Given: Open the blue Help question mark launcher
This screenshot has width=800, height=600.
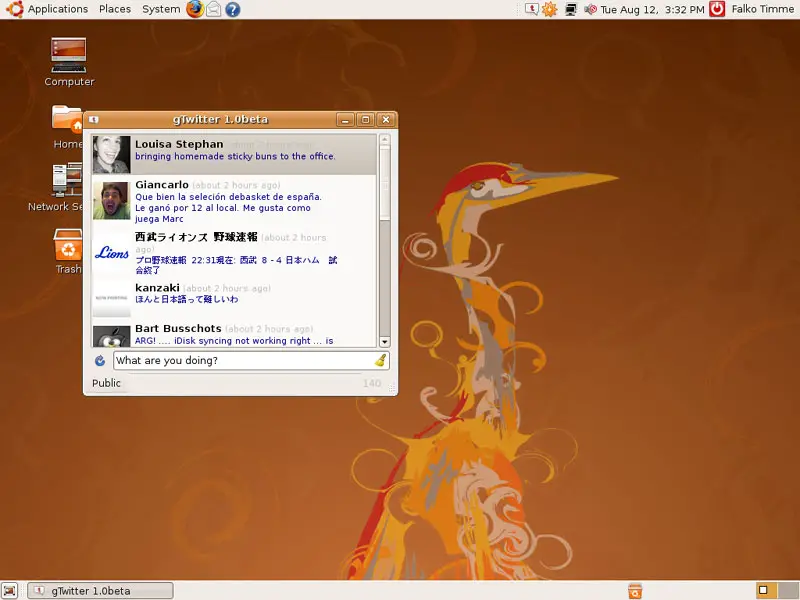Looking at the screenshot, I should tap(233, 9).
